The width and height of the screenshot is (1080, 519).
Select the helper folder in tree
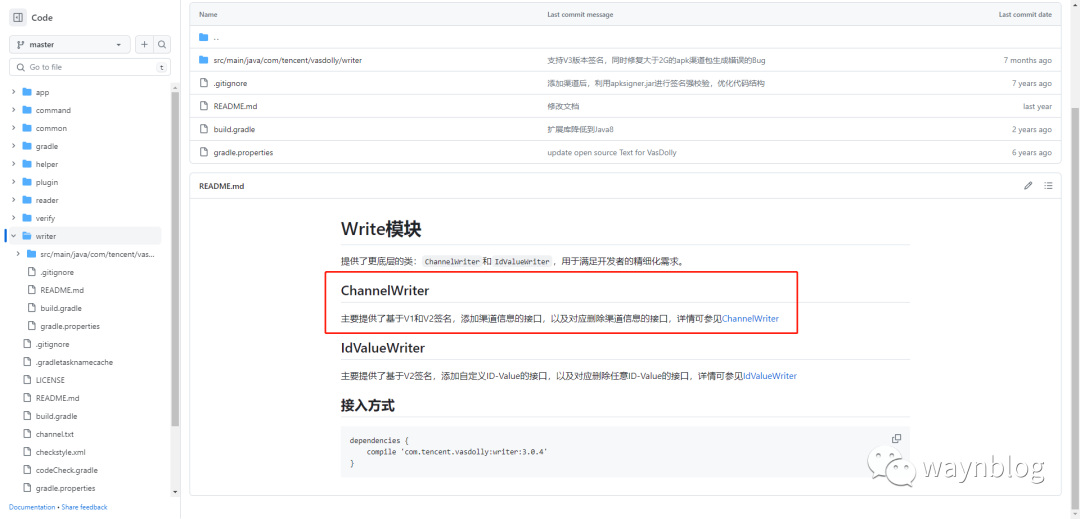[x=47, y=164]
